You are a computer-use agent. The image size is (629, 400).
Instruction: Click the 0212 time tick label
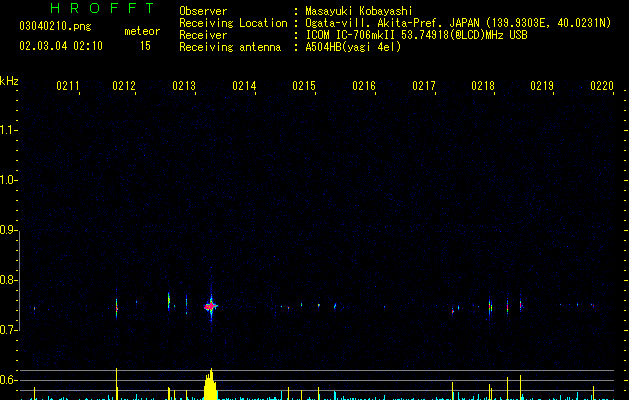(x=124, y=85)
